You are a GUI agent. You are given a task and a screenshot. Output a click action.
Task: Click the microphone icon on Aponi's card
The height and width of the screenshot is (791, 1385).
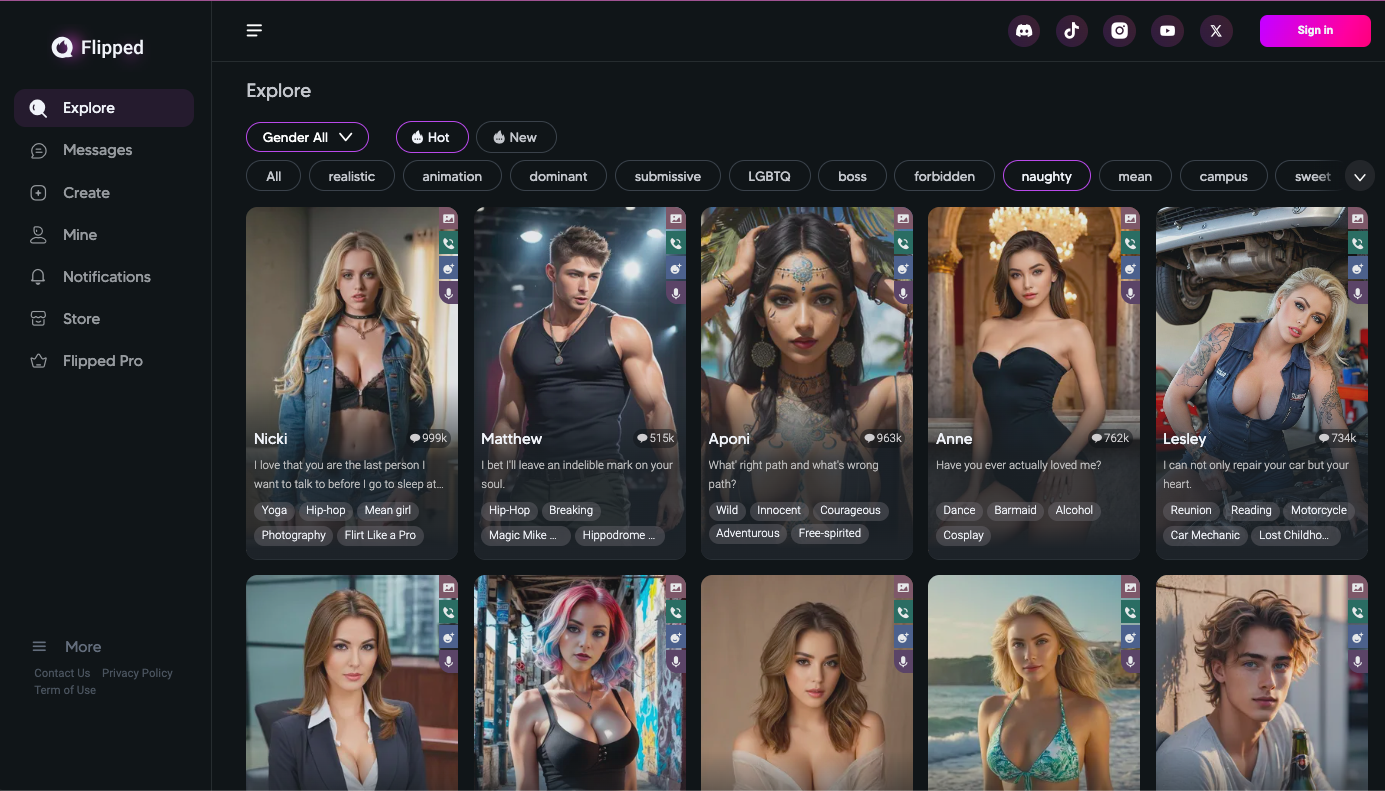[x=903, y=293]
